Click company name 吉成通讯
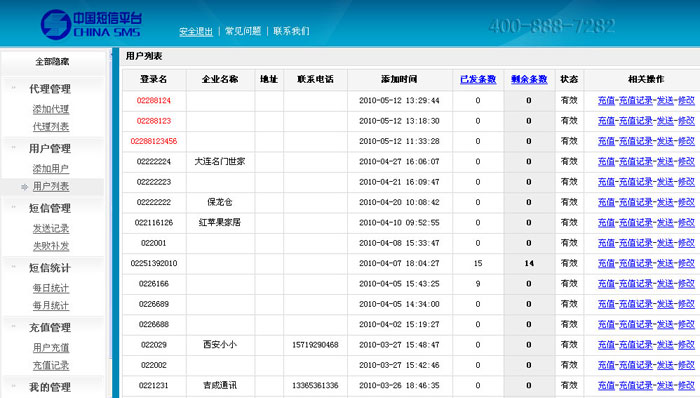This screenshot has width=700, height=398. tap(220, 385)
